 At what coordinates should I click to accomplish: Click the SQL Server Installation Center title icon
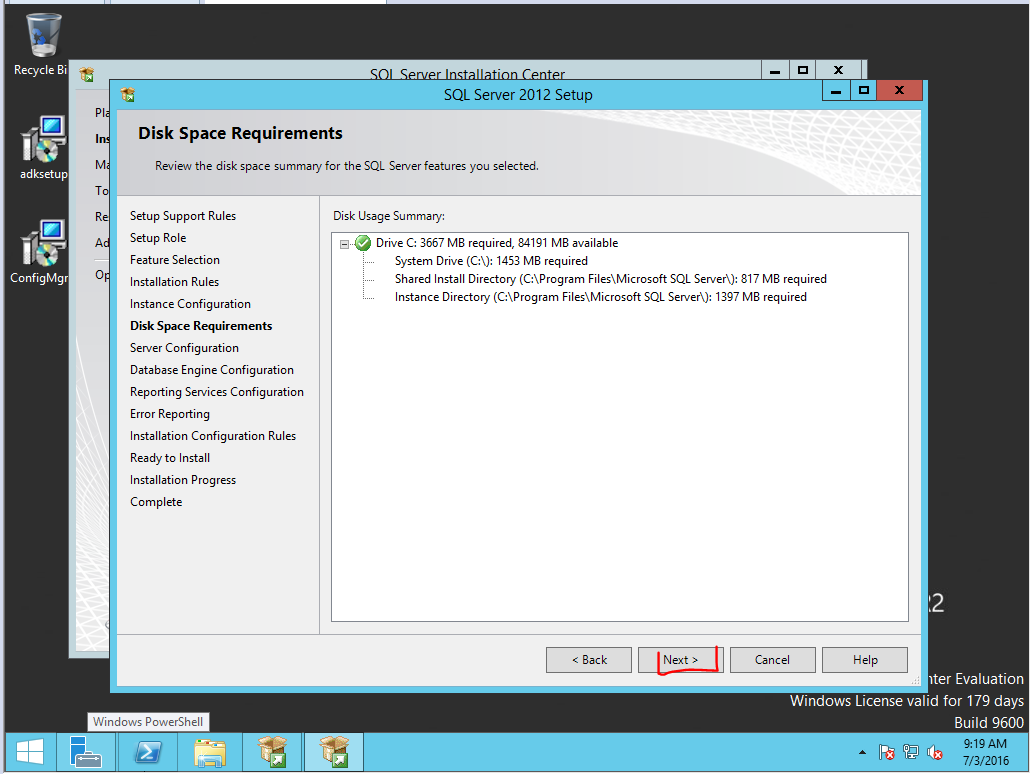(x=87, y=74)
